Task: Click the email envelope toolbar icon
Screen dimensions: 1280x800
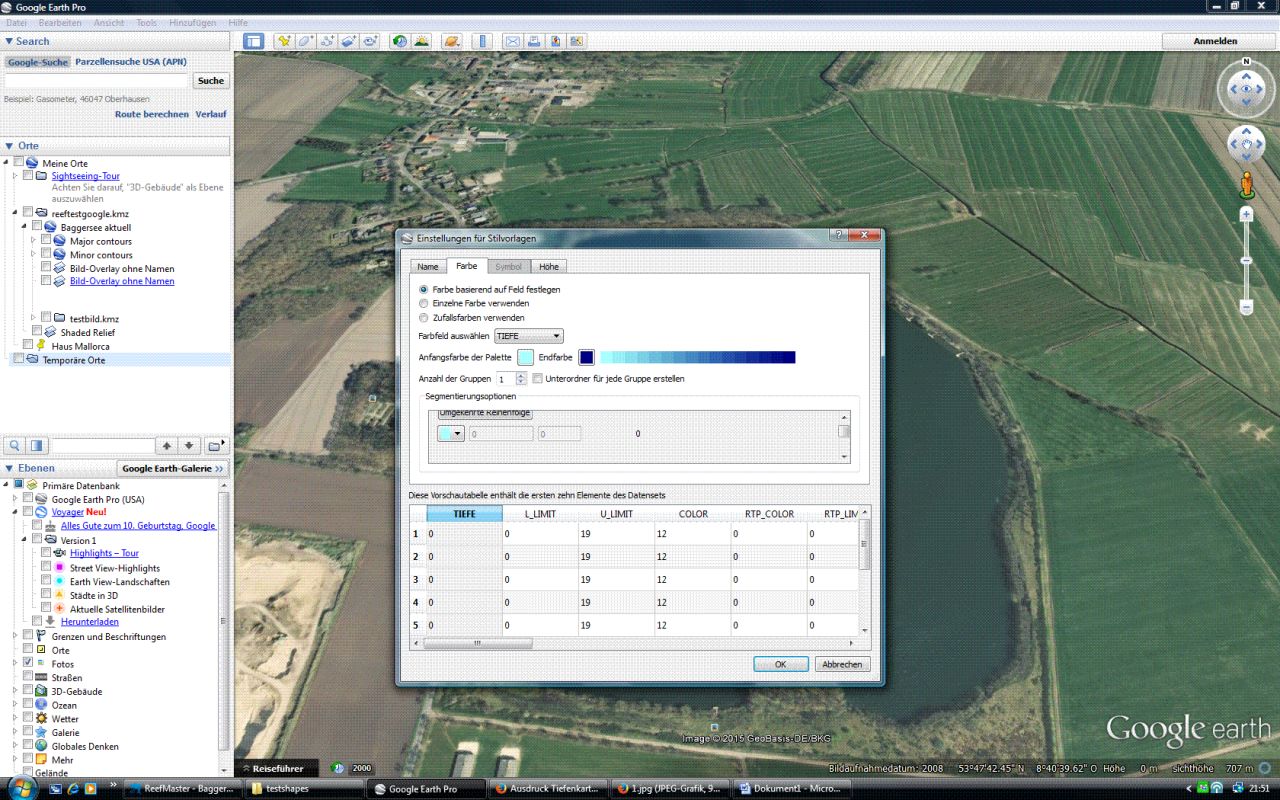Action: pos(512,41)
